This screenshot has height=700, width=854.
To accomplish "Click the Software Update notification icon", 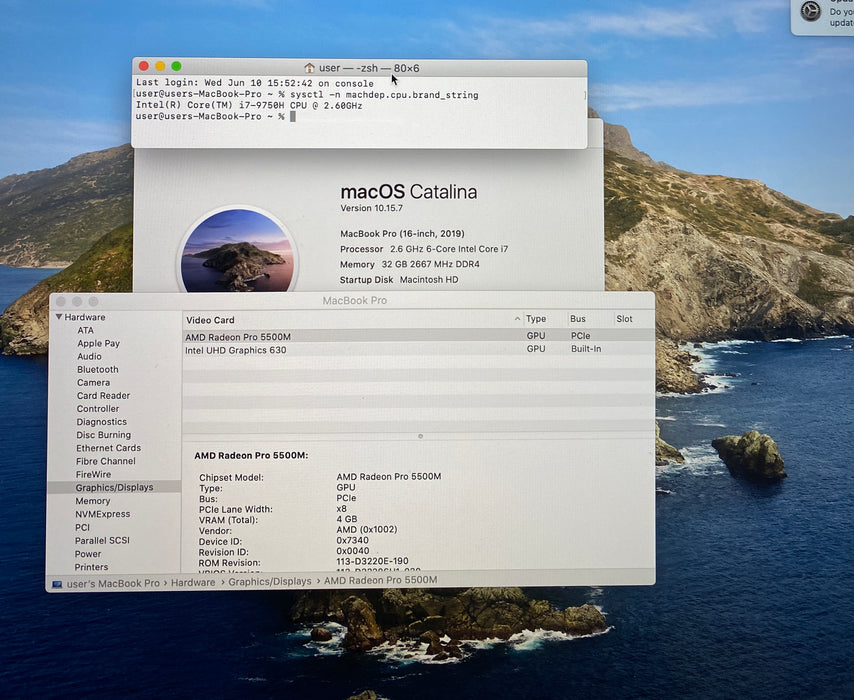I will [x=810, y=11].
